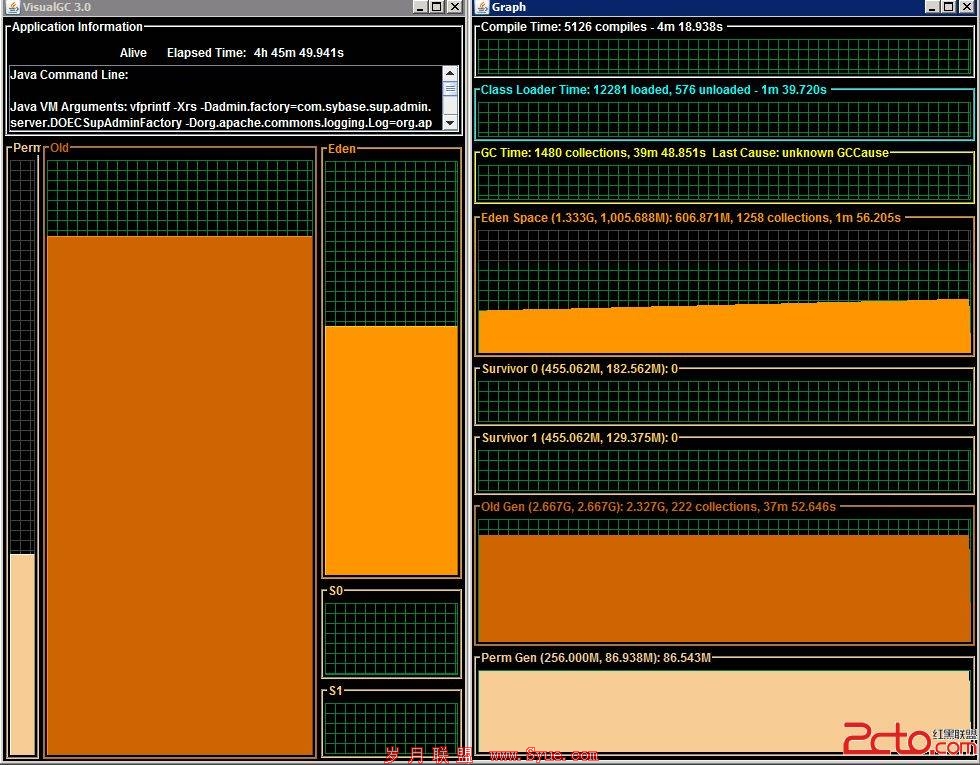Click the Old generation usage bar

180,495
